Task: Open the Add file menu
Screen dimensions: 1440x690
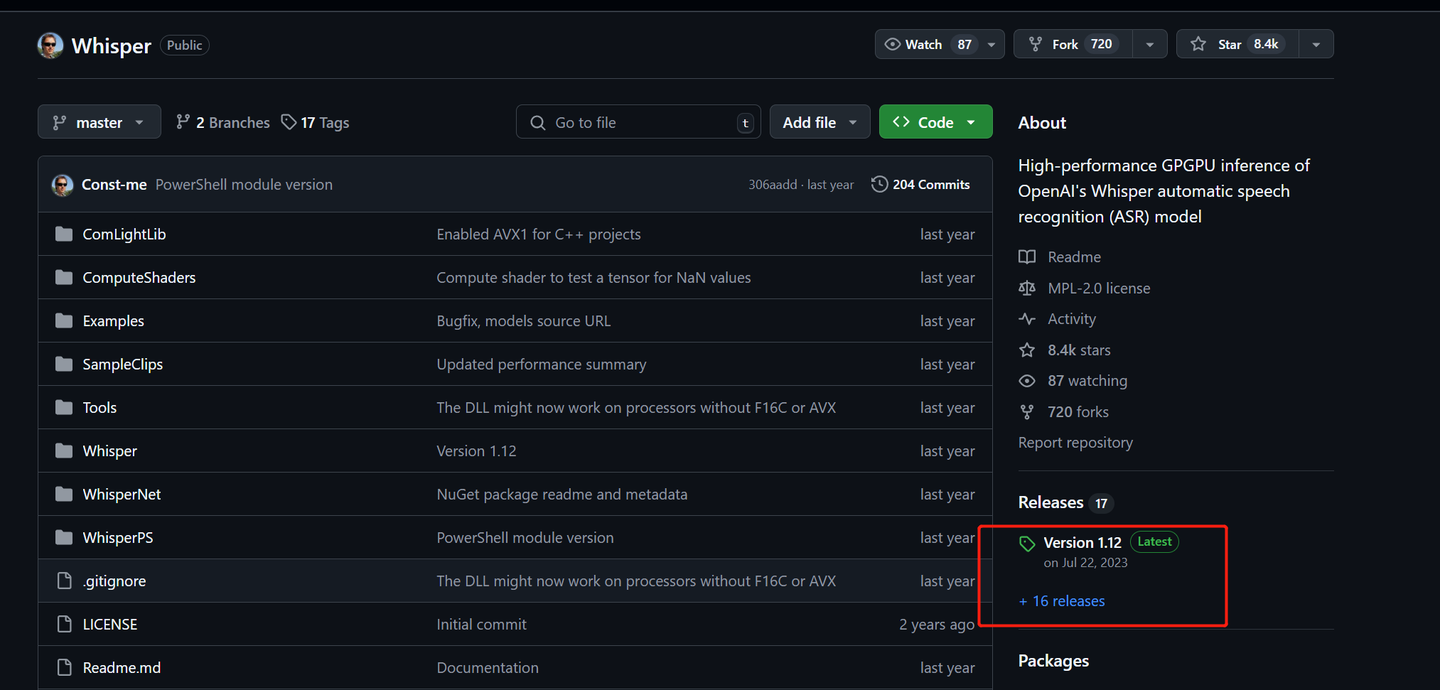Action: (819, 122)
